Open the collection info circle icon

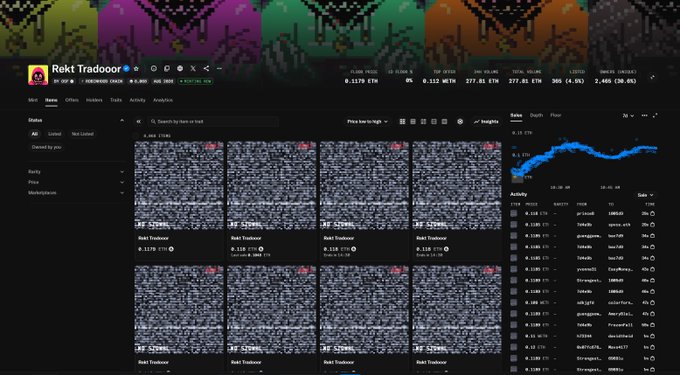154,68
